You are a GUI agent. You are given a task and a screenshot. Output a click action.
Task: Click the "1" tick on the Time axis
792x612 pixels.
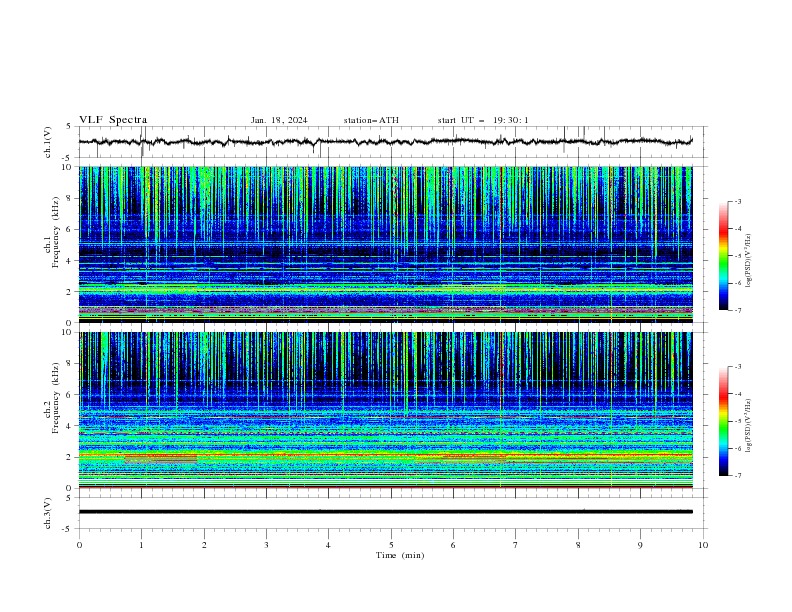(x=141, y=545)
